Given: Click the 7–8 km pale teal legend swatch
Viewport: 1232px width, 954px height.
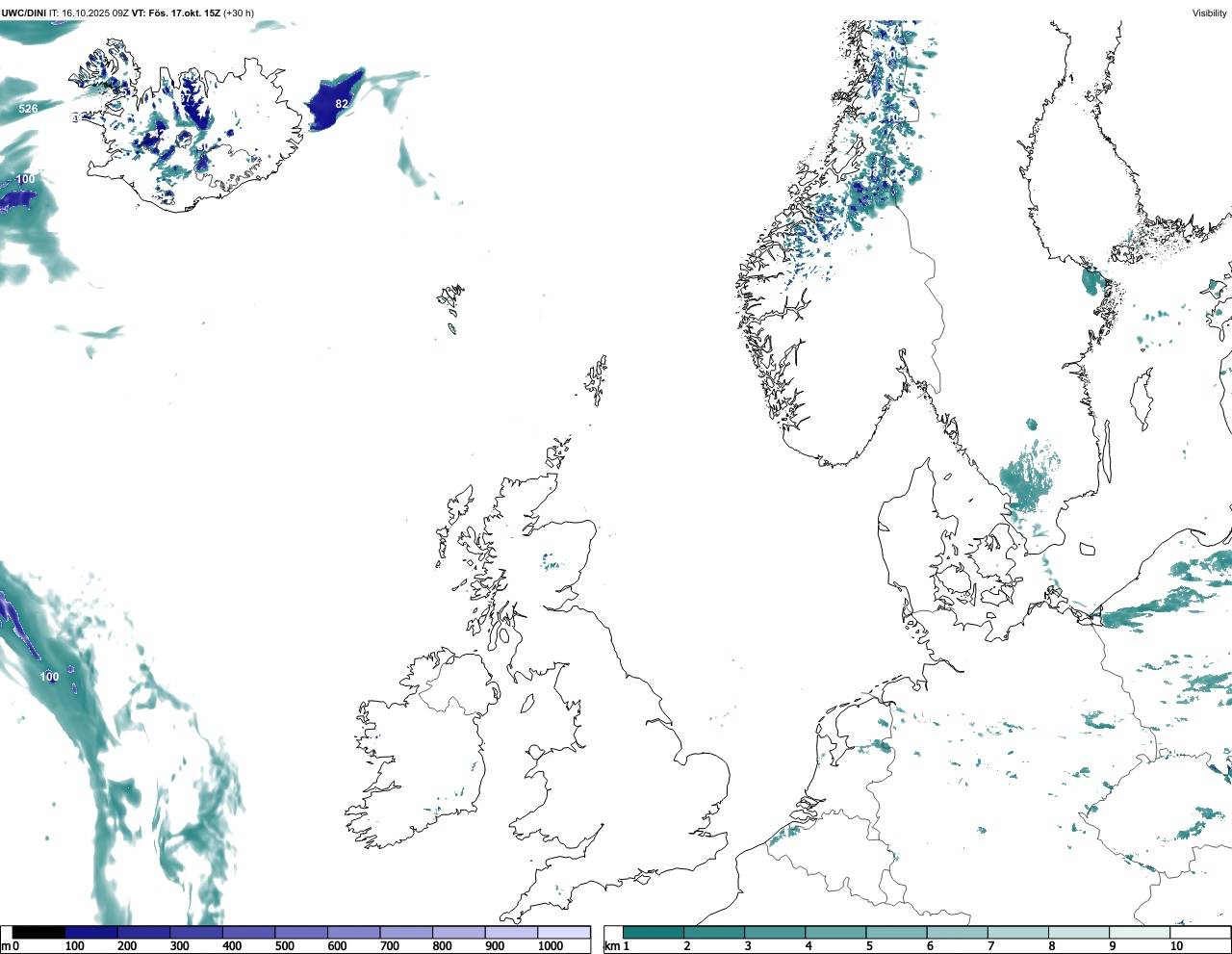Looking at the screenshot, I should click(1018, 932).
